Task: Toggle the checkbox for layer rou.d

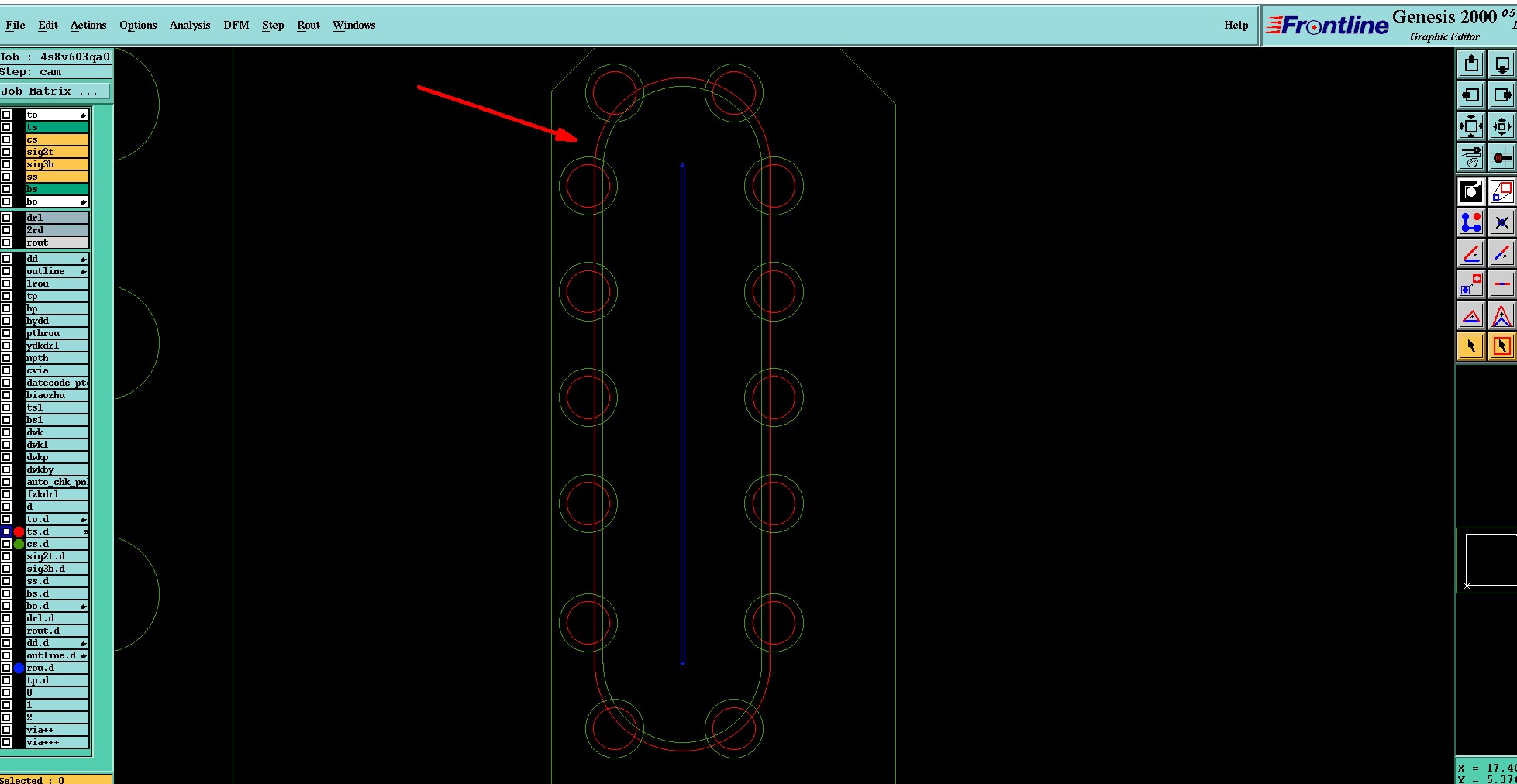Action: [x=6, y=668]
